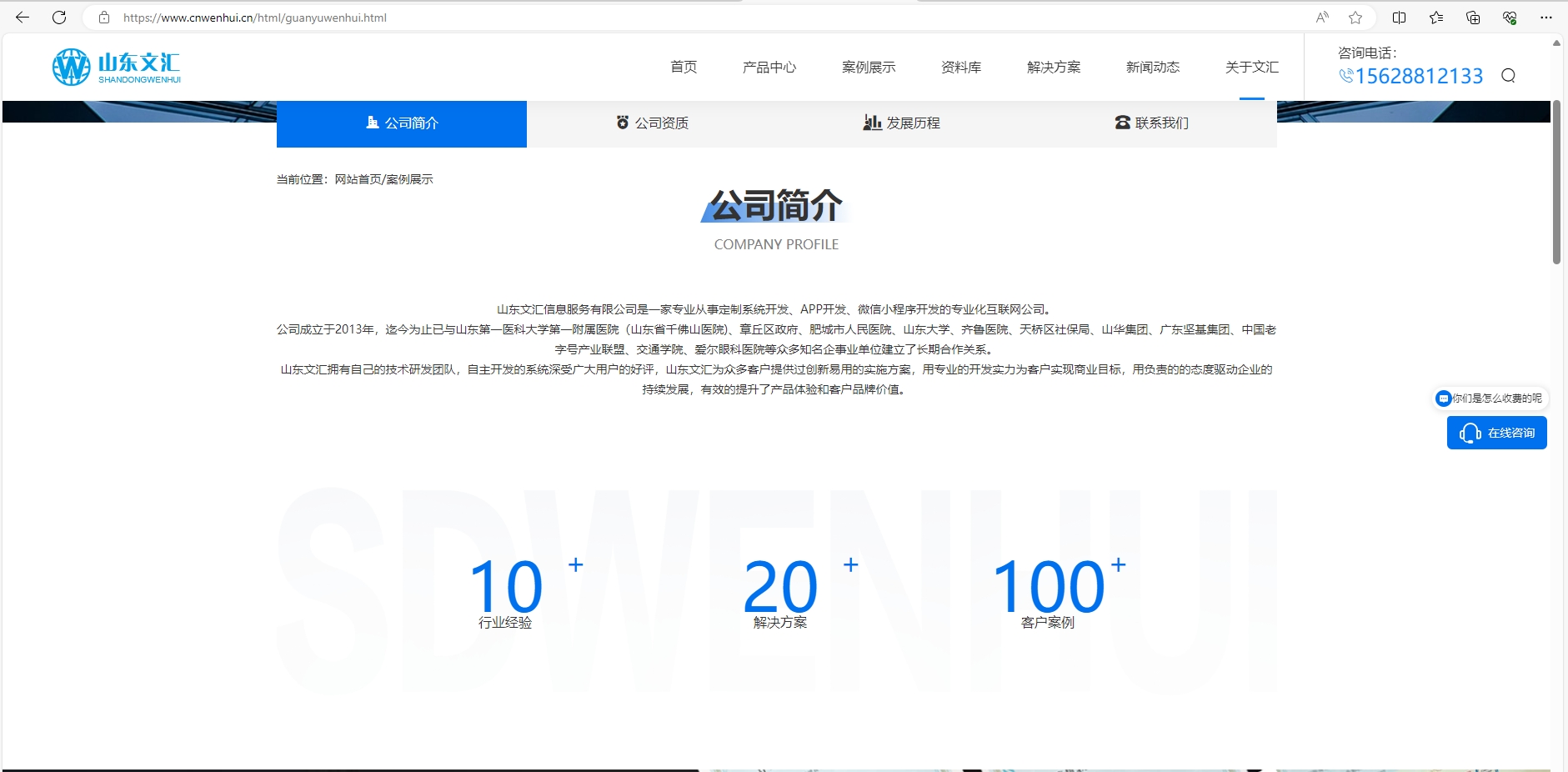This screenshot has height=772, width=1568.
Task: Open the 解决方案 menu item
Action: [x=1054, y=67]
